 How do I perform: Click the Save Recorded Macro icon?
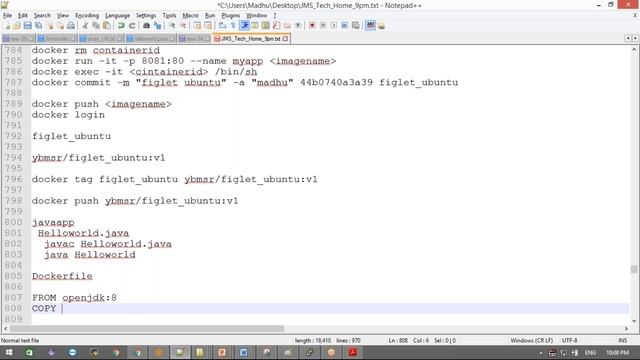356,26
